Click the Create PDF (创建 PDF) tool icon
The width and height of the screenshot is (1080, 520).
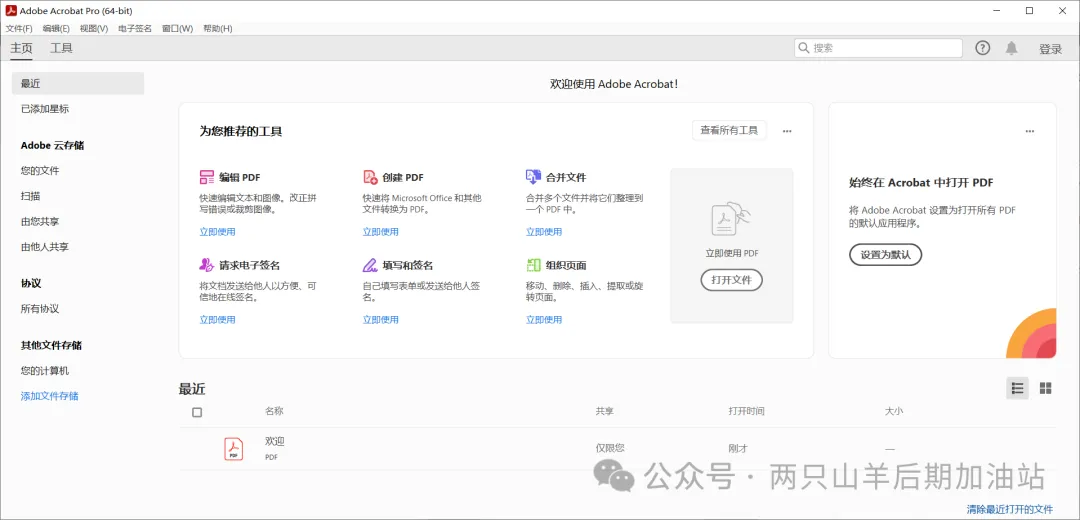click(x=371, y=177)
